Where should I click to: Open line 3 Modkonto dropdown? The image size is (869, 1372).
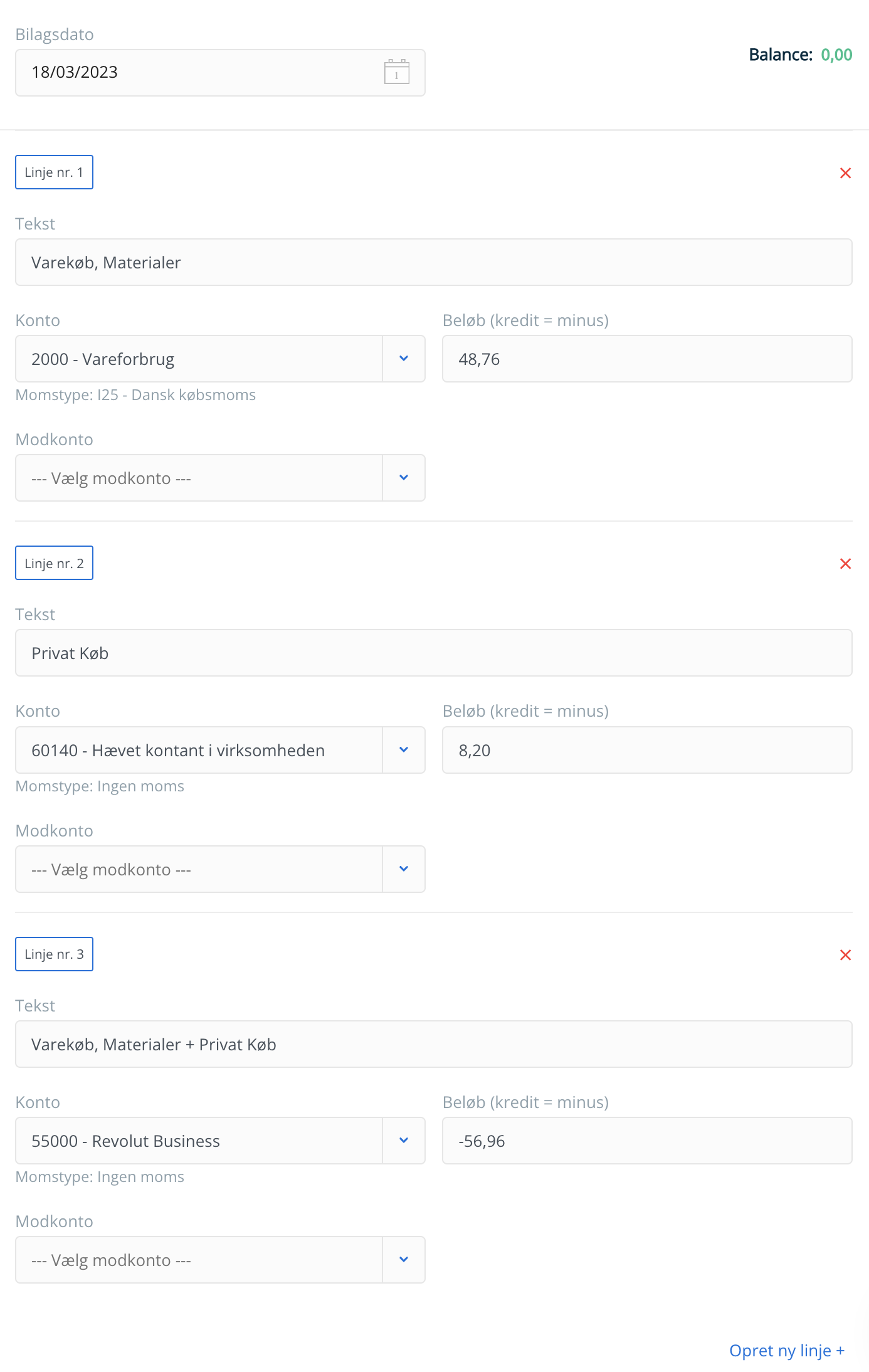404,1260
